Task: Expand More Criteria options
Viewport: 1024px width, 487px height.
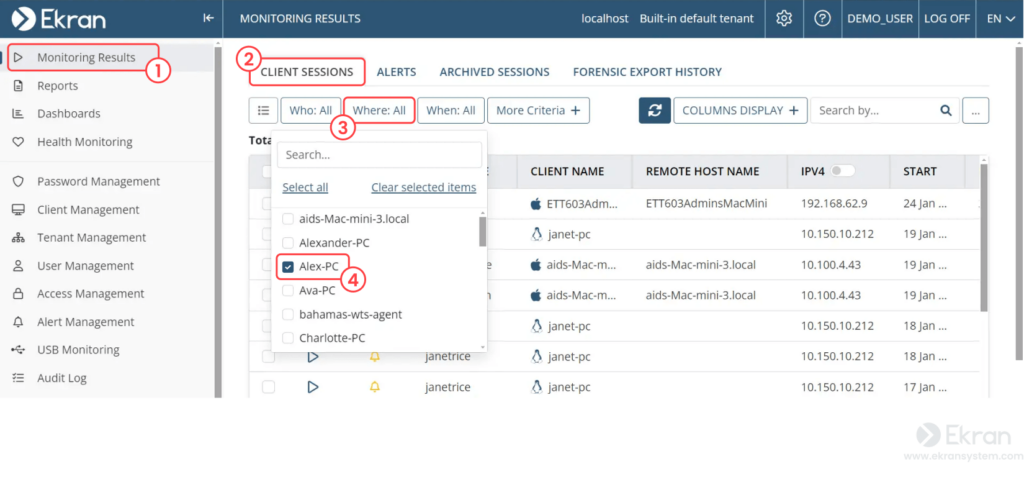Action: point(538,110)
